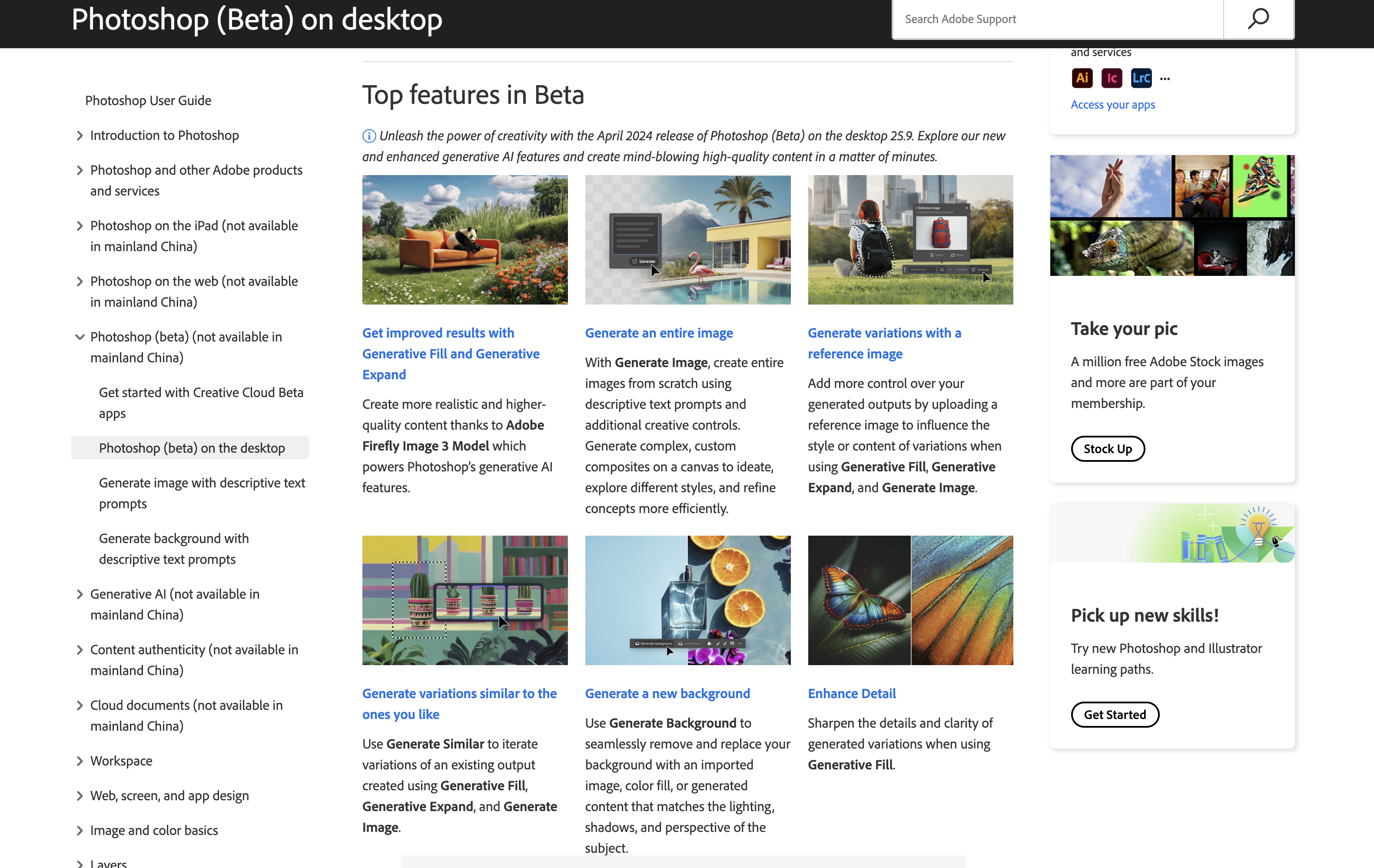The width and height of the screenshot is (1374, 868).
Task: Open Photoshop User Guide link
Action: pyautogui.click(x=148, y=100)
